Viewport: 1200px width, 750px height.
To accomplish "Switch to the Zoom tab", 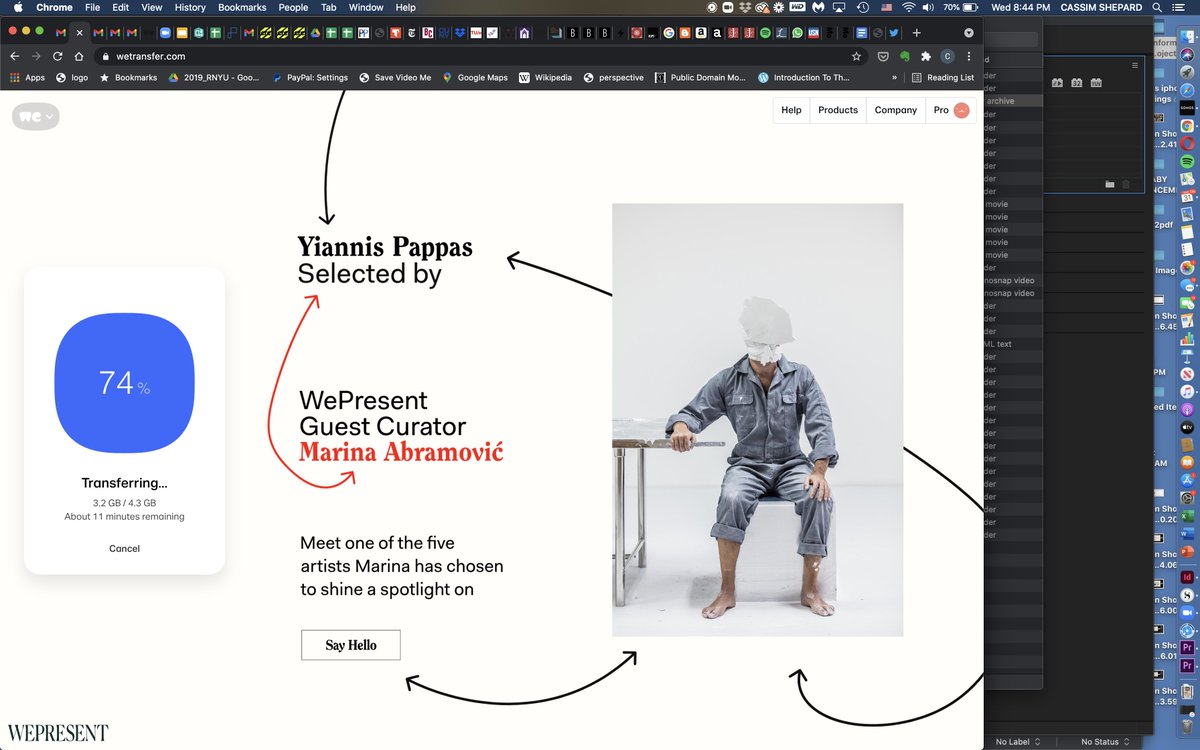I will (x=165, y=32).
